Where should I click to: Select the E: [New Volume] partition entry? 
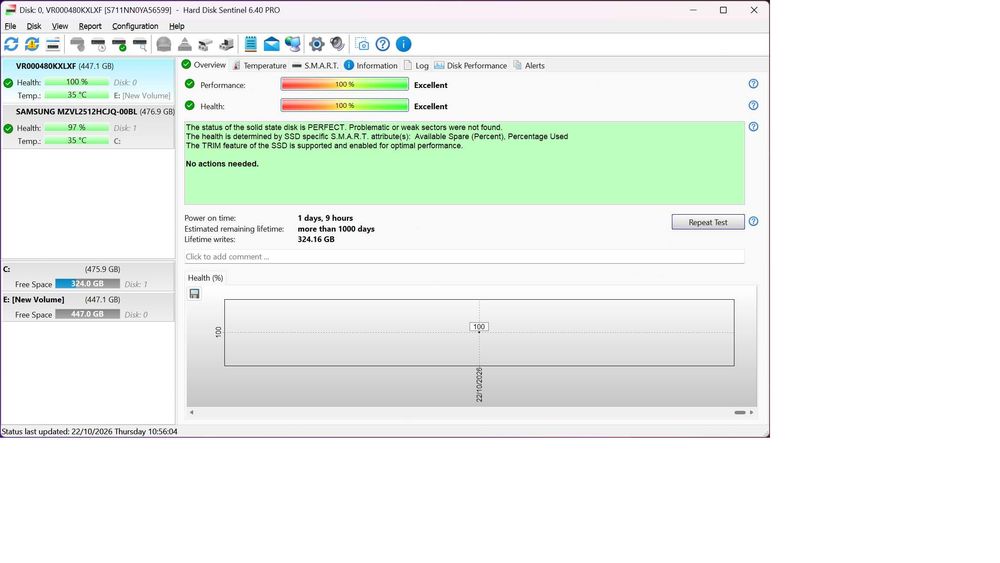pos(88,307)
